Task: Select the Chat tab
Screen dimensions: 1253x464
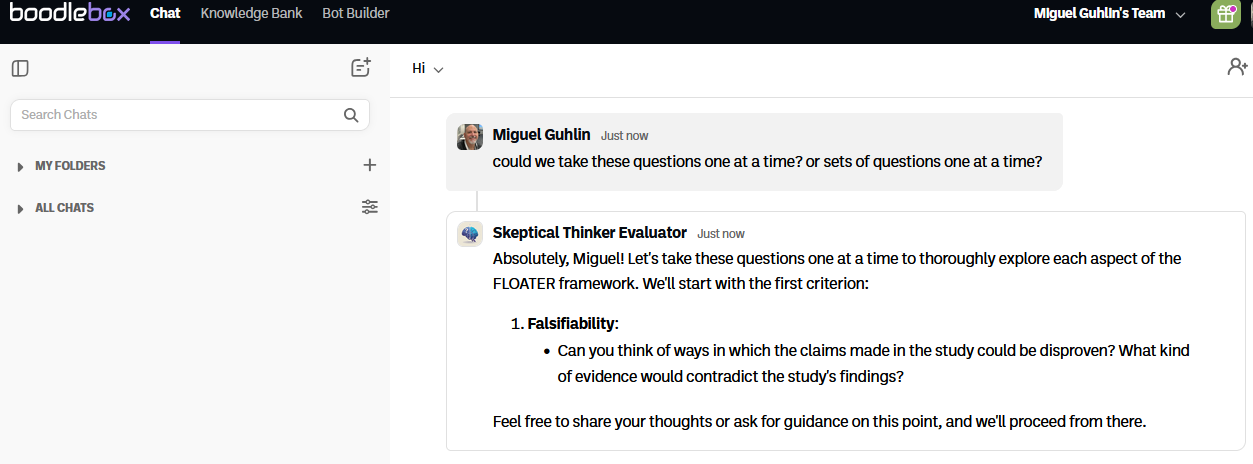Action: 165,14
